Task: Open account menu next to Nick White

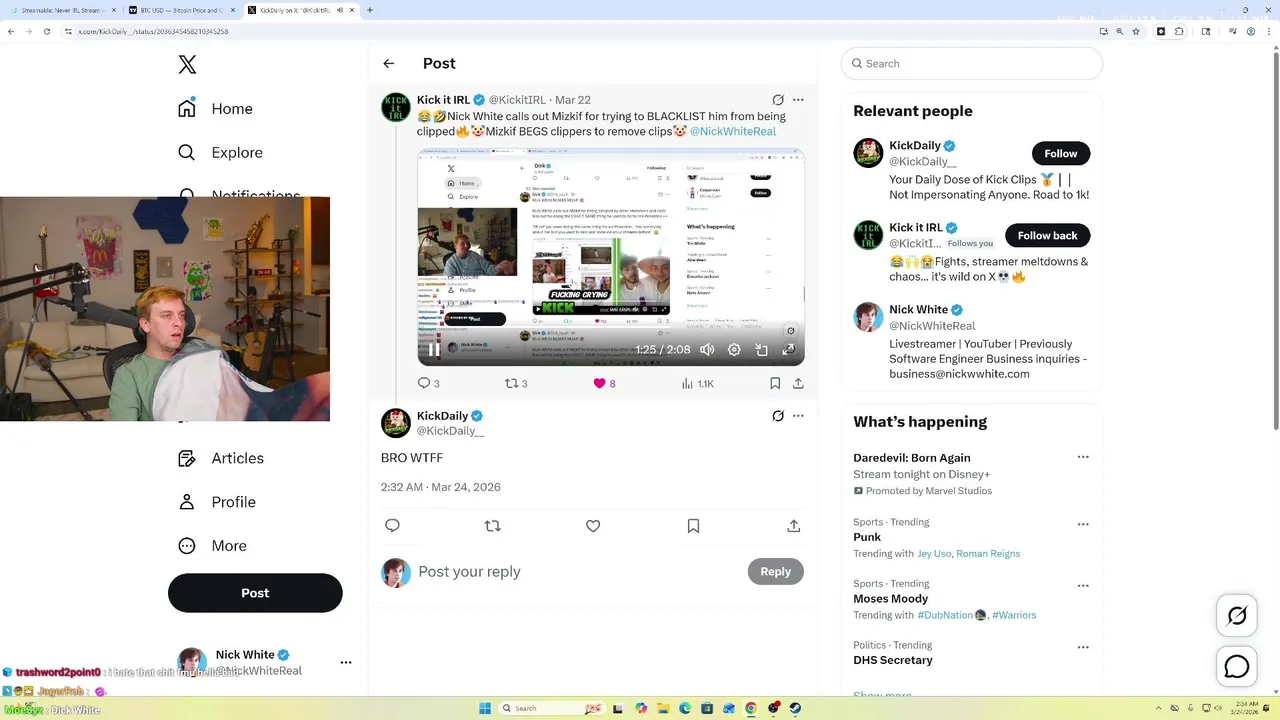Action: (346, 662)
